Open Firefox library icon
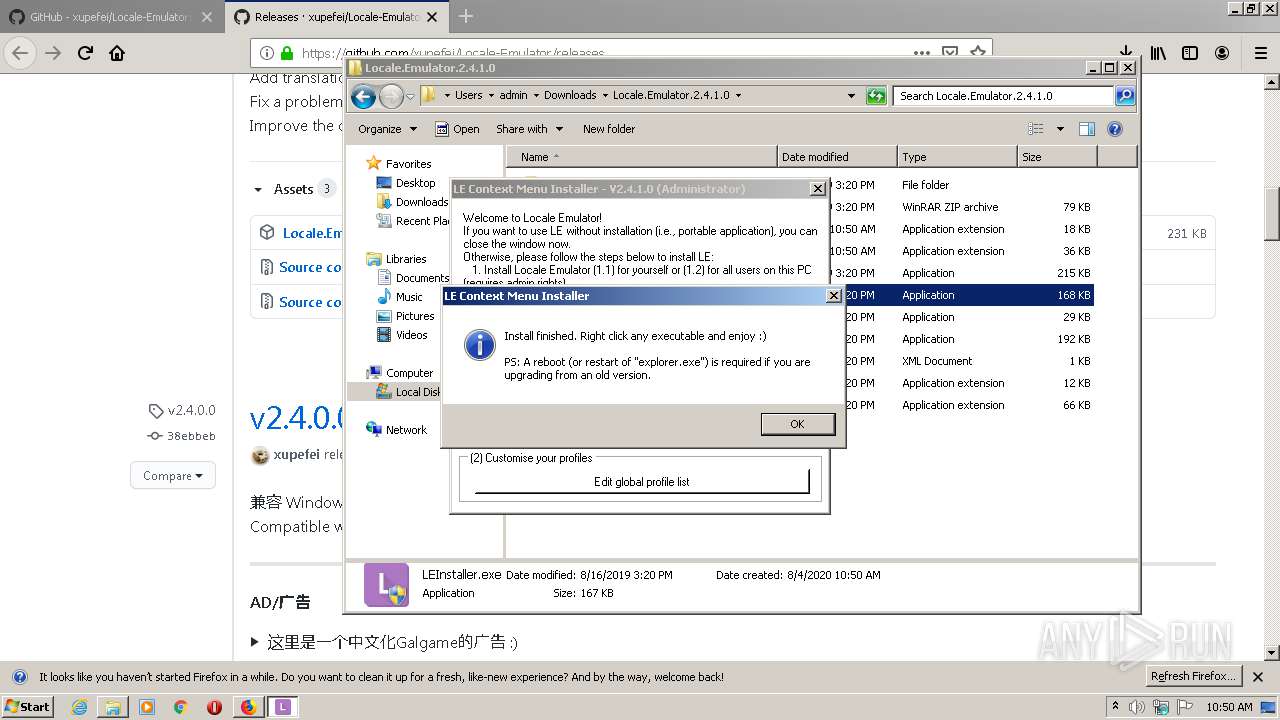Viewport: 1280px width, 720px height. 1158,53
